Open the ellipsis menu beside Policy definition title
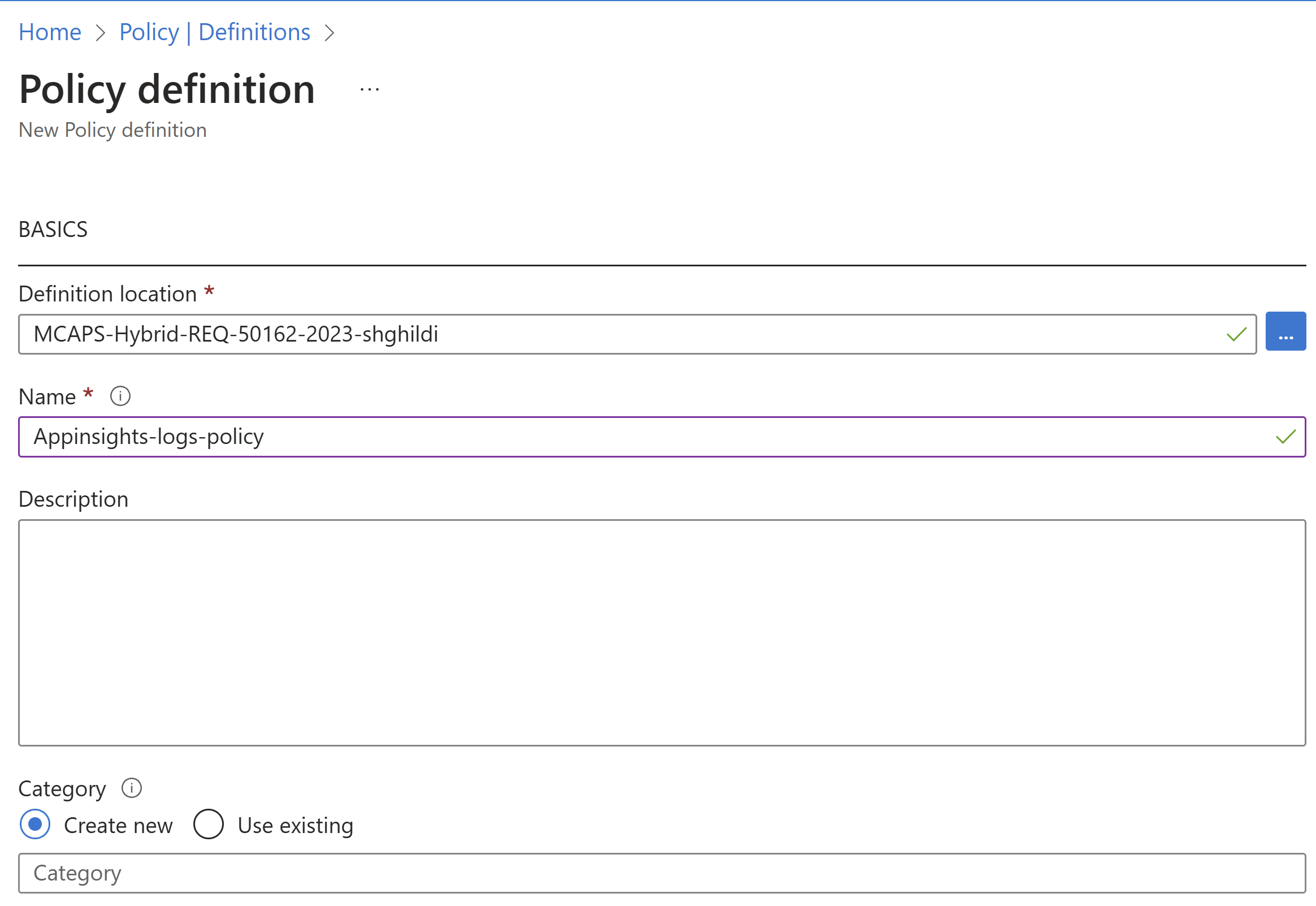Image resolution: width=1316 pixels, height=906 pixels. [x=369, y=90]
